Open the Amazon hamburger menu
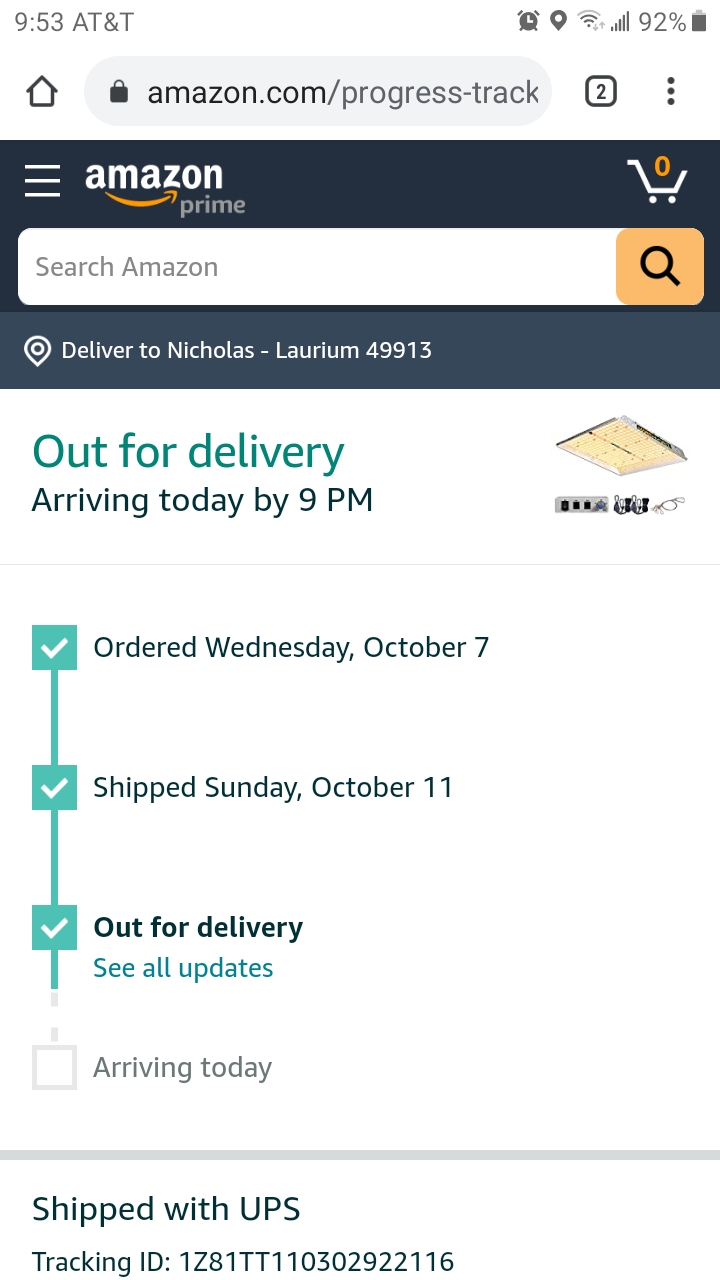Screen dimensions: 720x1280 (42, 181)
